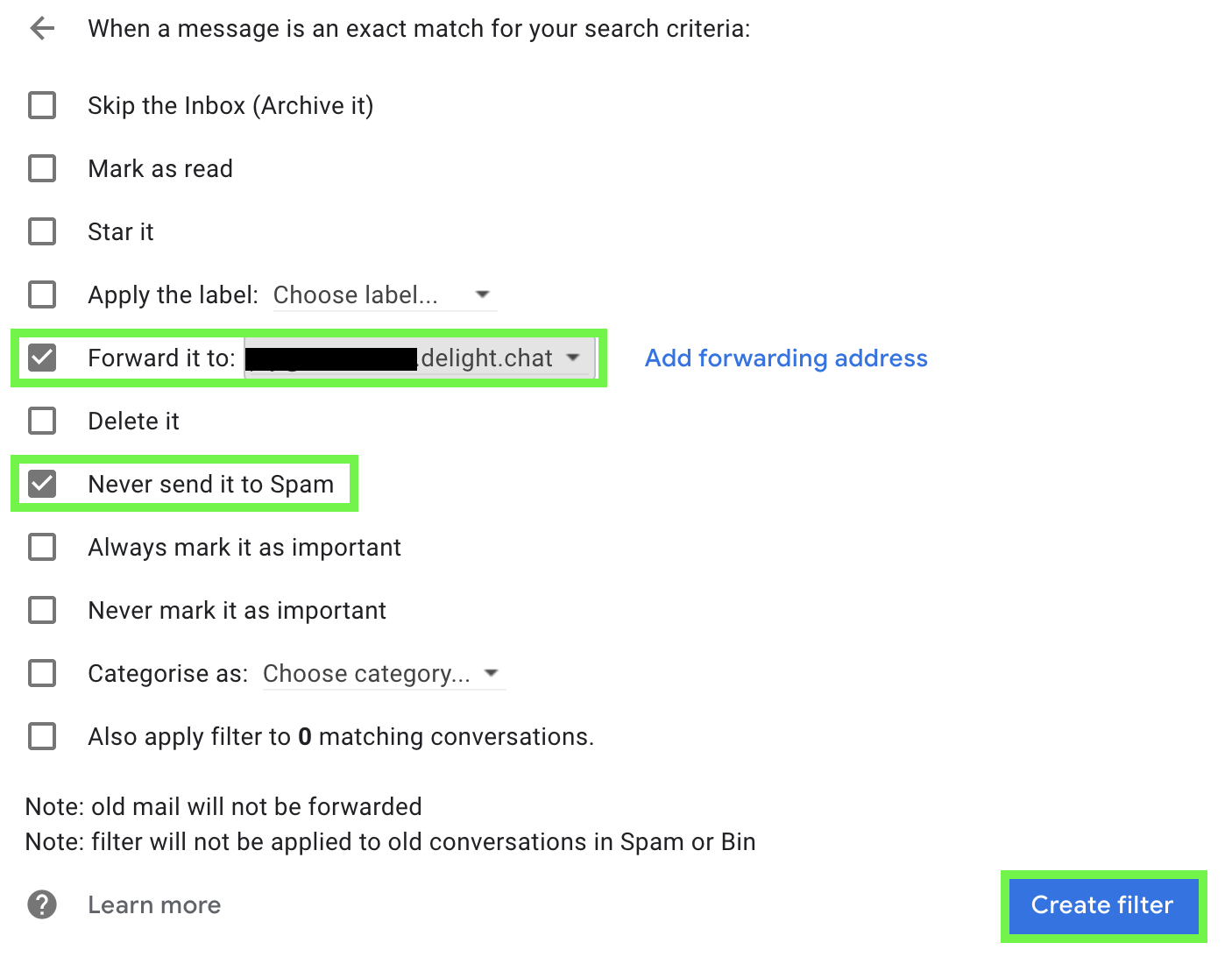Image resolution: width=1232 pixels, height=964 pixels.
Task: Click the Never send it to Spam label
Action: (x=210, y=485)
